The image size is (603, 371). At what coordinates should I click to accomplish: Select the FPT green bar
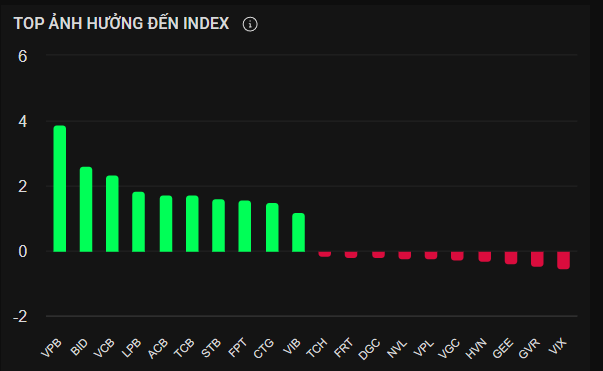245,226
